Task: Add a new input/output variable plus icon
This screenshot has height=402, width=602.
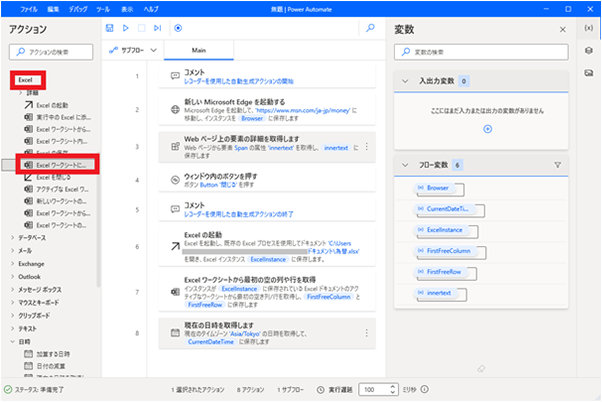Action: tap(488, 129)
